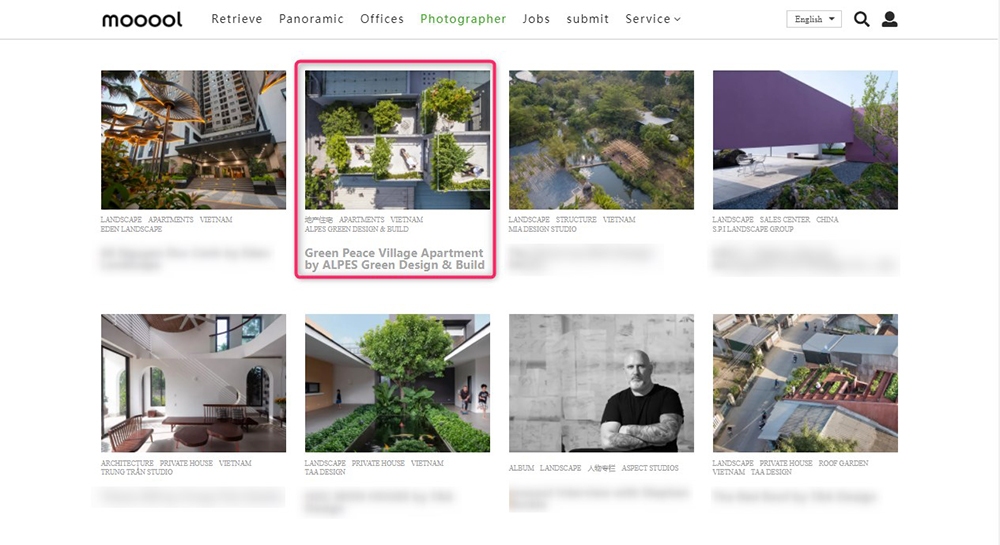Go to the Offices page
1000x545 pixels.
tap(381, 19)
